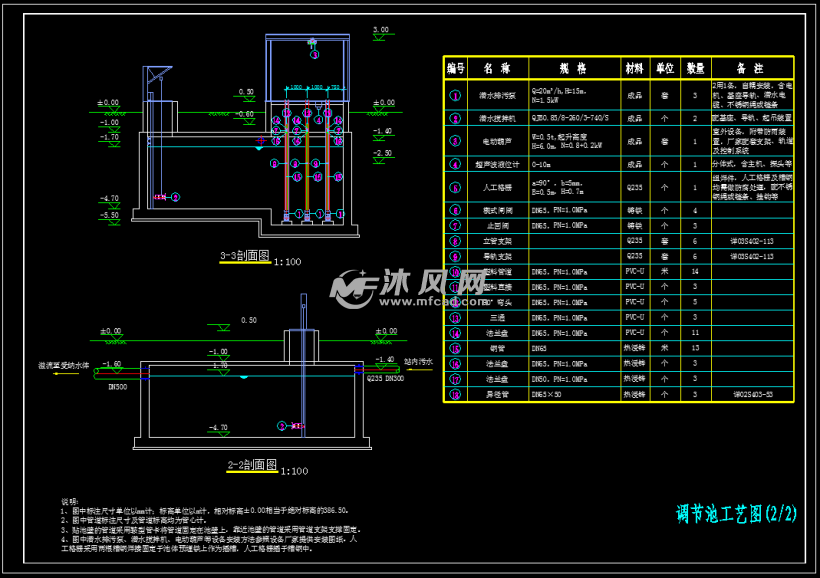The height and width of the screenshot is (578, 820).
Task: Click the quantity '14' for item 10
Action: tap(695, 271)
